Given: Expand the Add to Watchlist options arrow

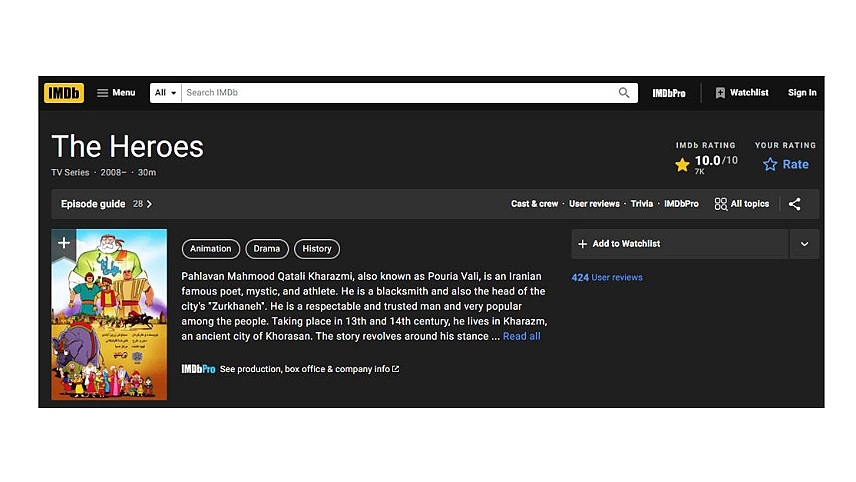Looking at the screenshot, I should point(804,244).
